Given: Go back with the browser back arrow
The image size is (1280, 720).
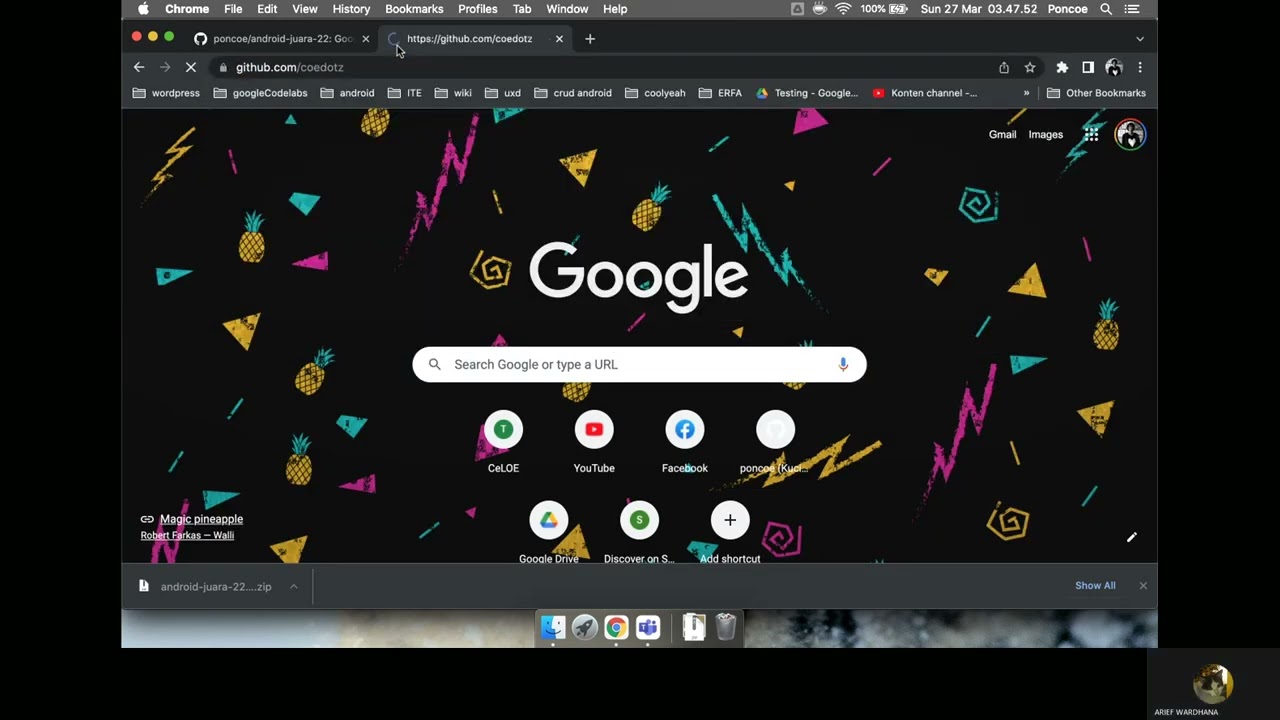Looking at the screenshot, I should coord(139,67).
